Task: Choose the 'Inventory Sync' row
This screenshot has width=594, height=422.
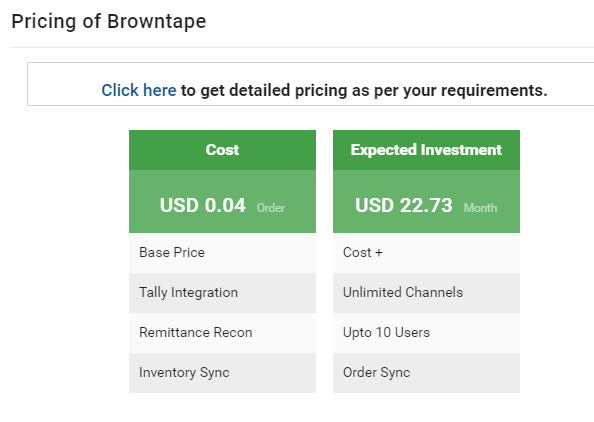Action: click(222, 373)
